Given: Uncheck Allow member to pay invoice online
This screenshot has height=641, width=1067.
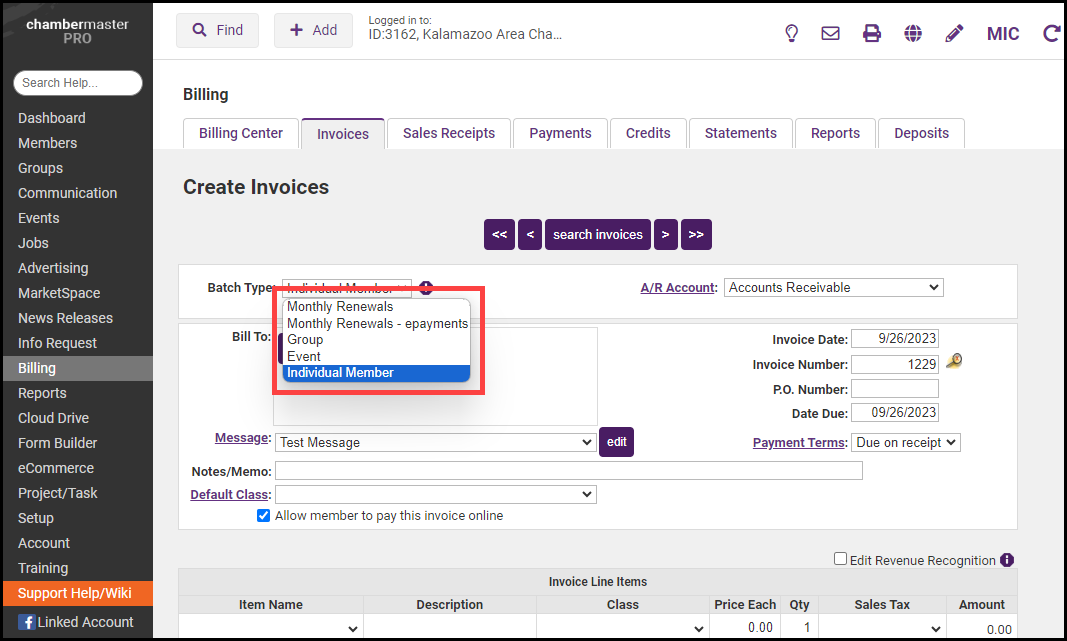Looking at the screenshot, I should point(264,516).
